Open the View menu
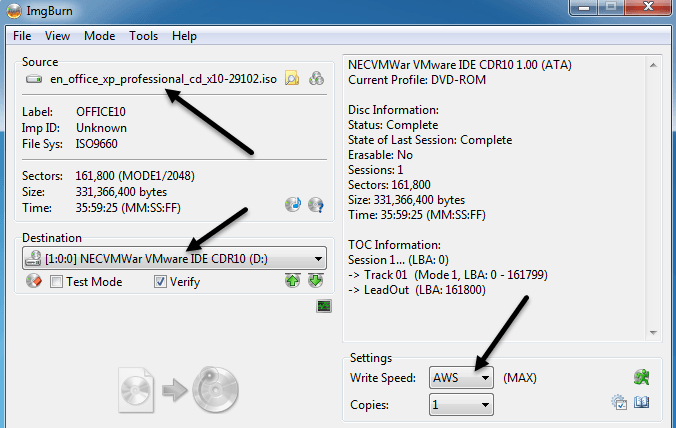 pyautogui.click(x=57, y=36)
